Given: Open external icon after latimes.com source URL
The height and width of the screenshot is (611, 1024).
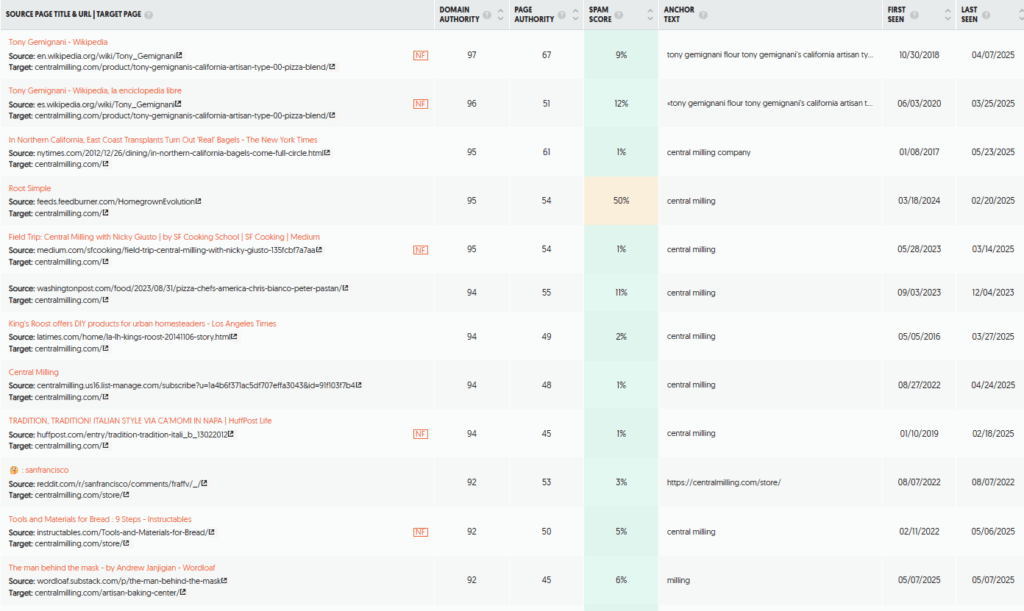Looking at the screenshot, I should 234,337.
